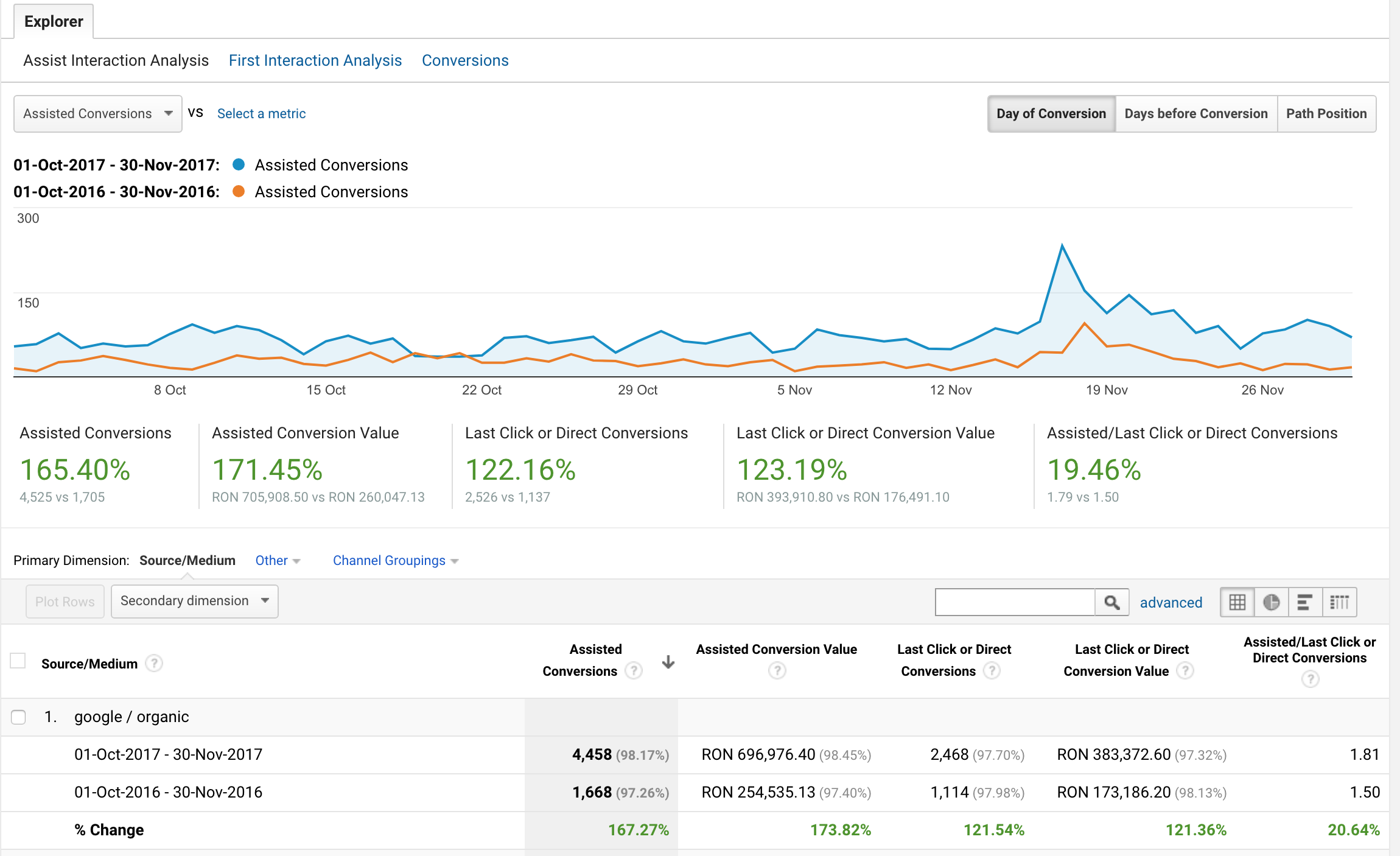The width and height of the screenshot is (1400, 856).
Task: Click the blue 2017 legend dot
Action: (x=239, y=164)
